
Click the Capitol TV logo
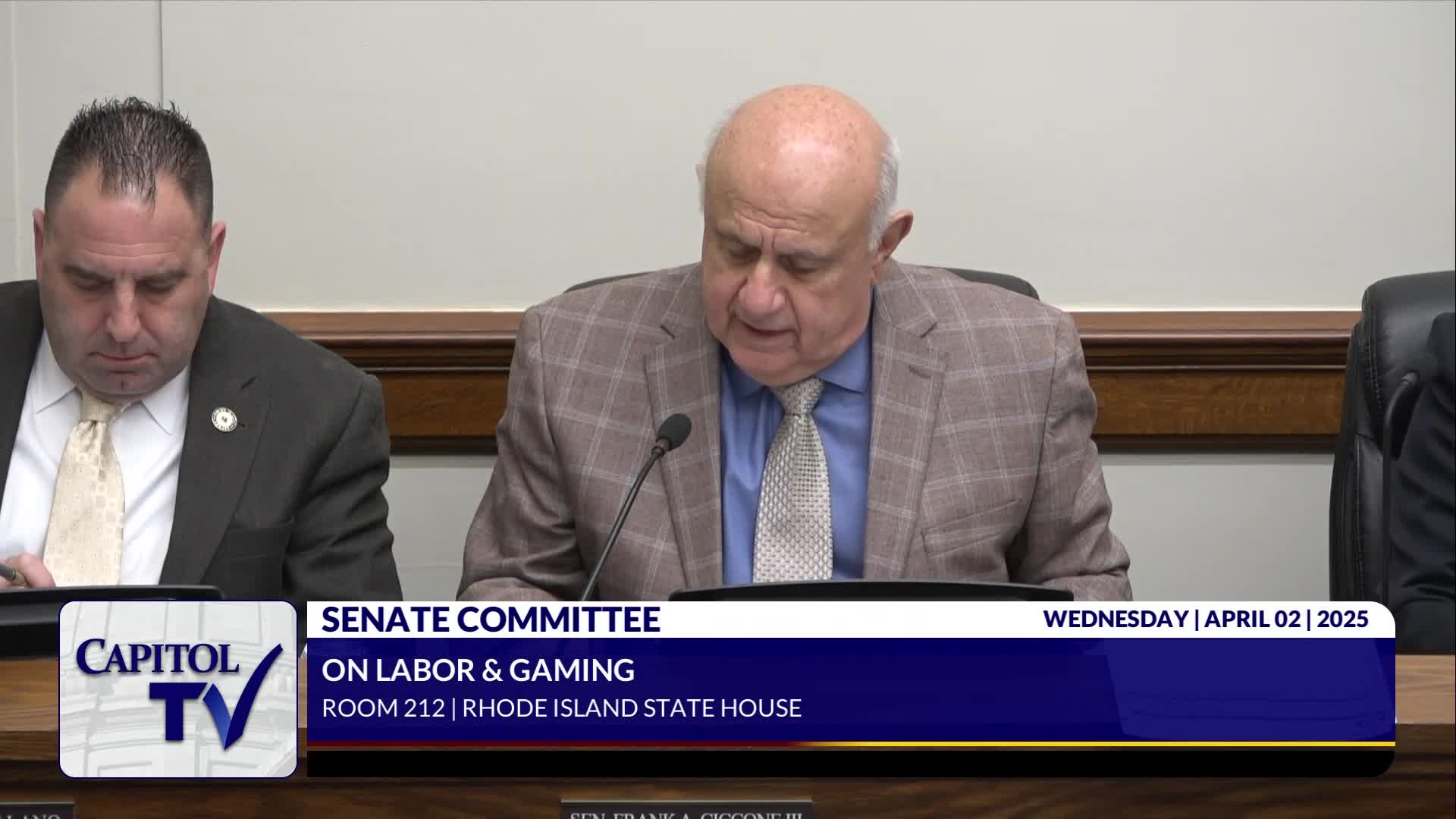click(178, 689)
